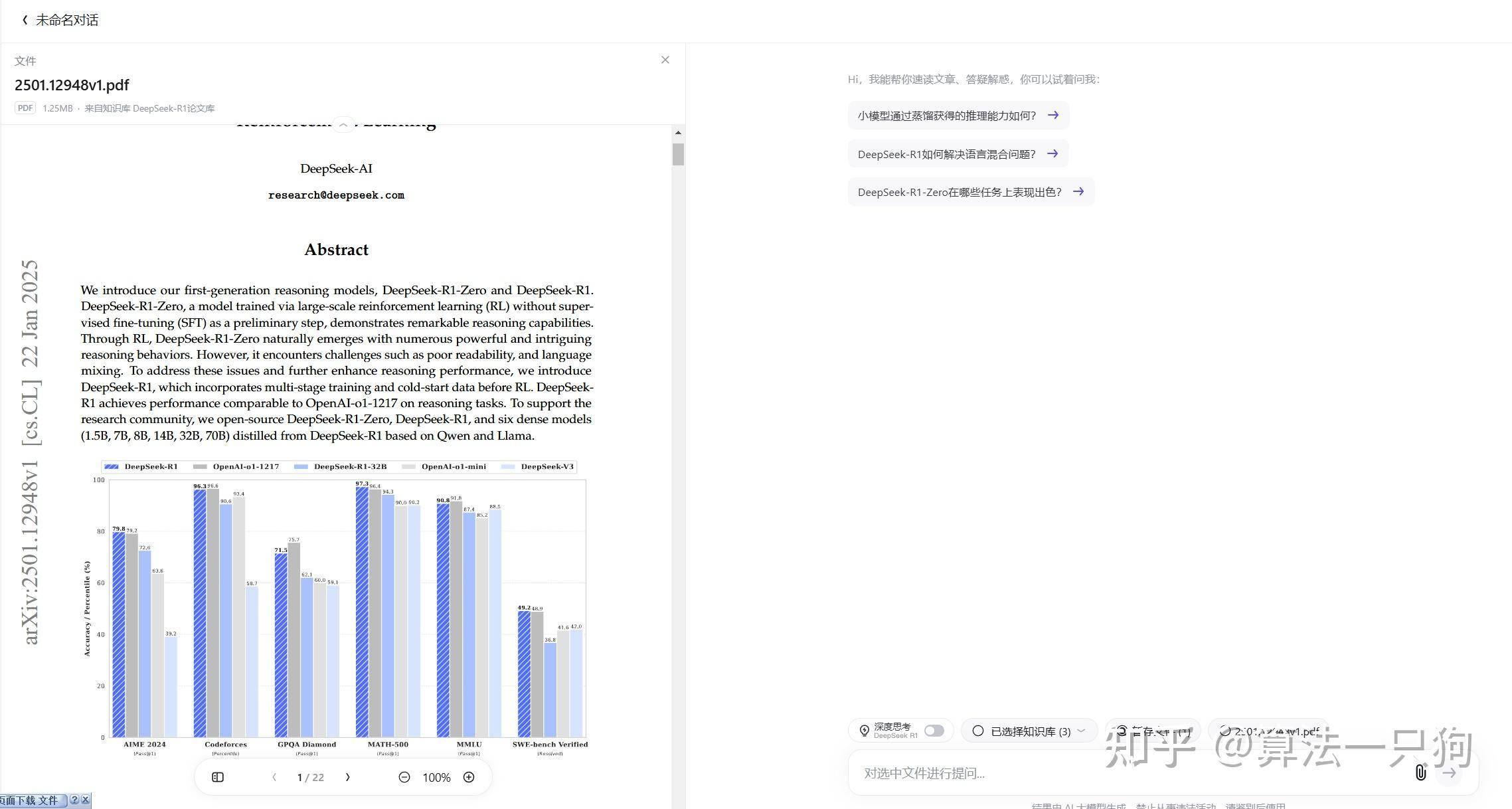
Task: Click the DeepSeek-AI author line in the PDF
Action: coord(336,169)
